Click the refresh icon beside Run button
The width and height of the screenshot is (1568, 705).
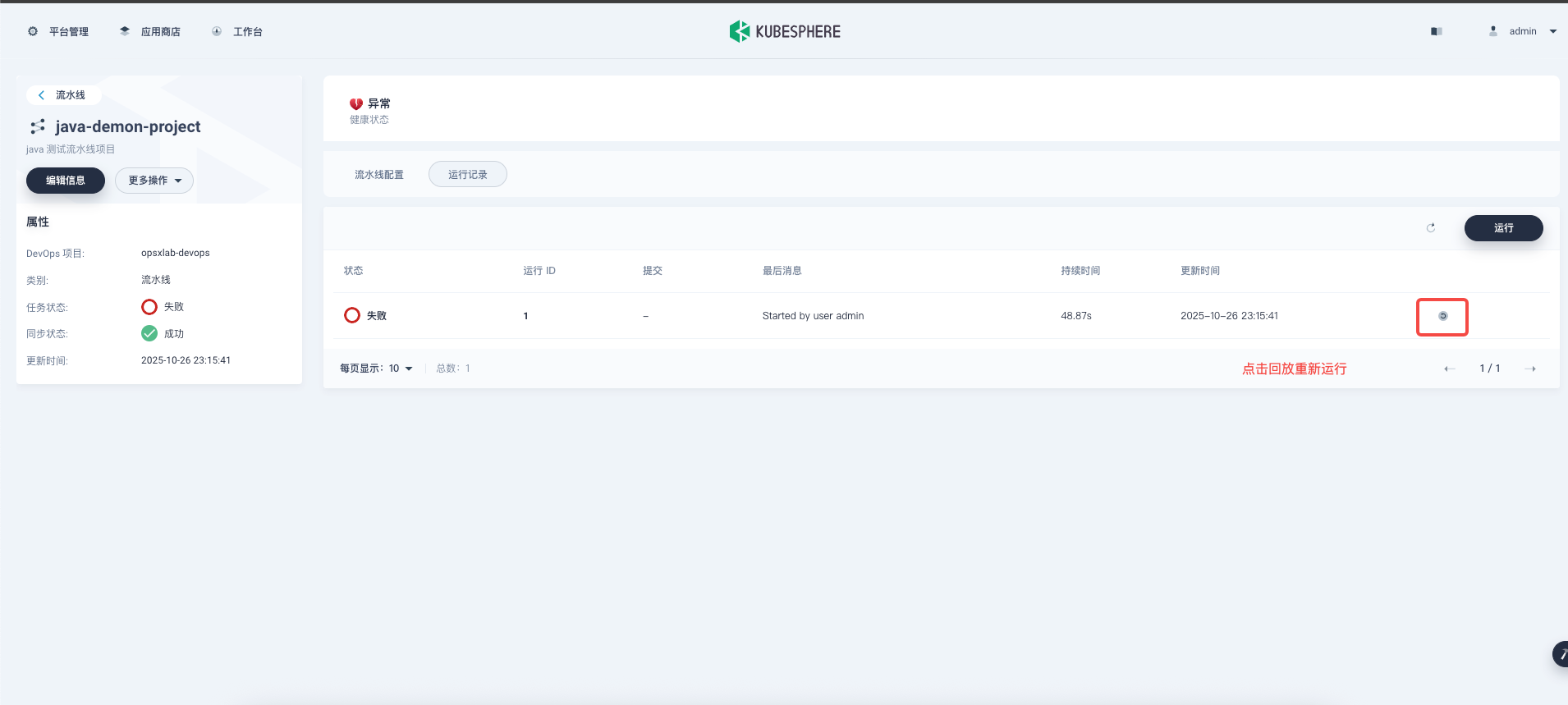pyautogui.click(x=1431, y=228)
